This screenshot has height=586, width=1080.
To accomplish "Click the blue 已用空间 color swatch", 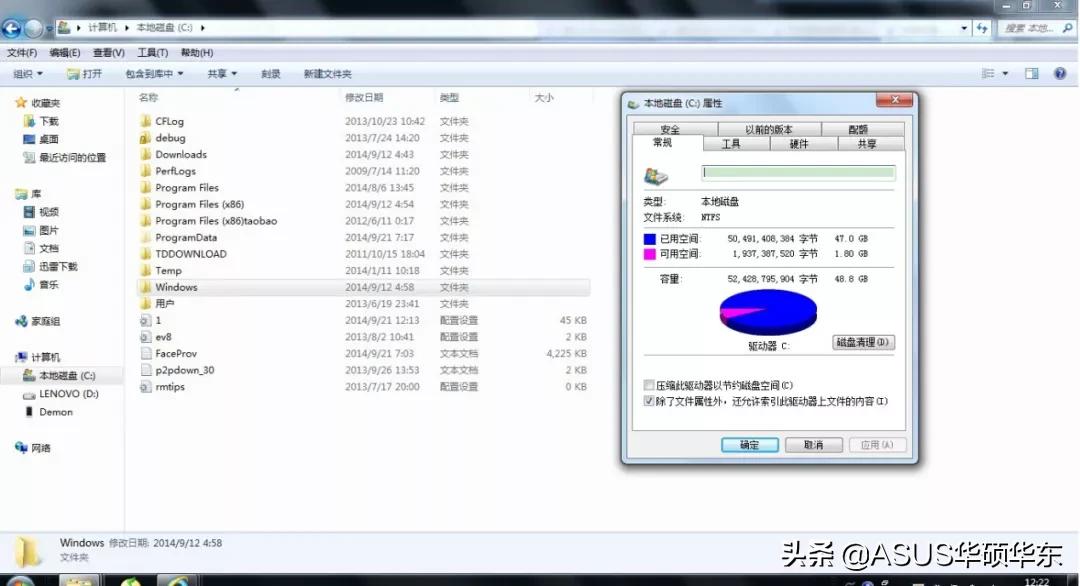I will point(651,238).
